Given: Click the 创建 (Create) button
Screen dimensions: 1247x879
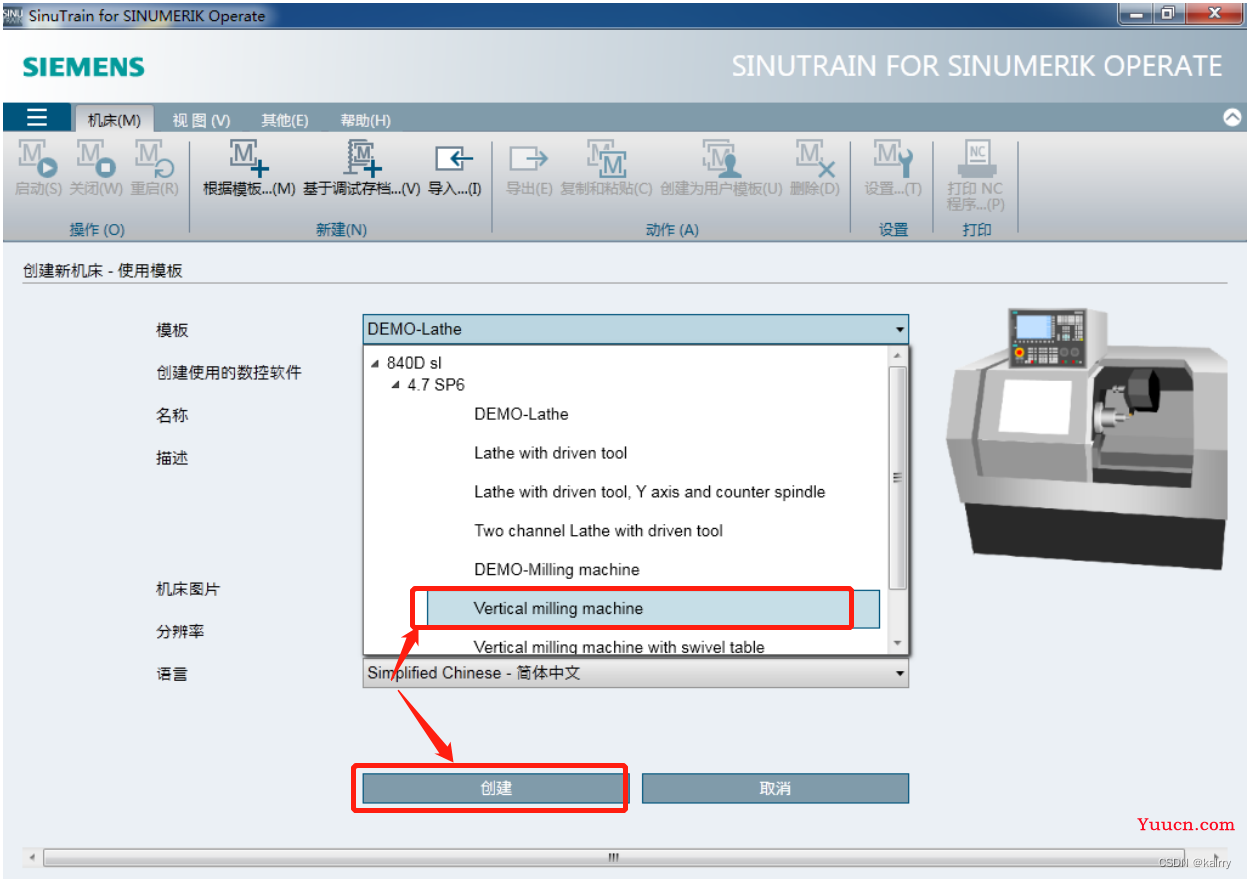Looking at the screenshot, I should click(495, 788).
